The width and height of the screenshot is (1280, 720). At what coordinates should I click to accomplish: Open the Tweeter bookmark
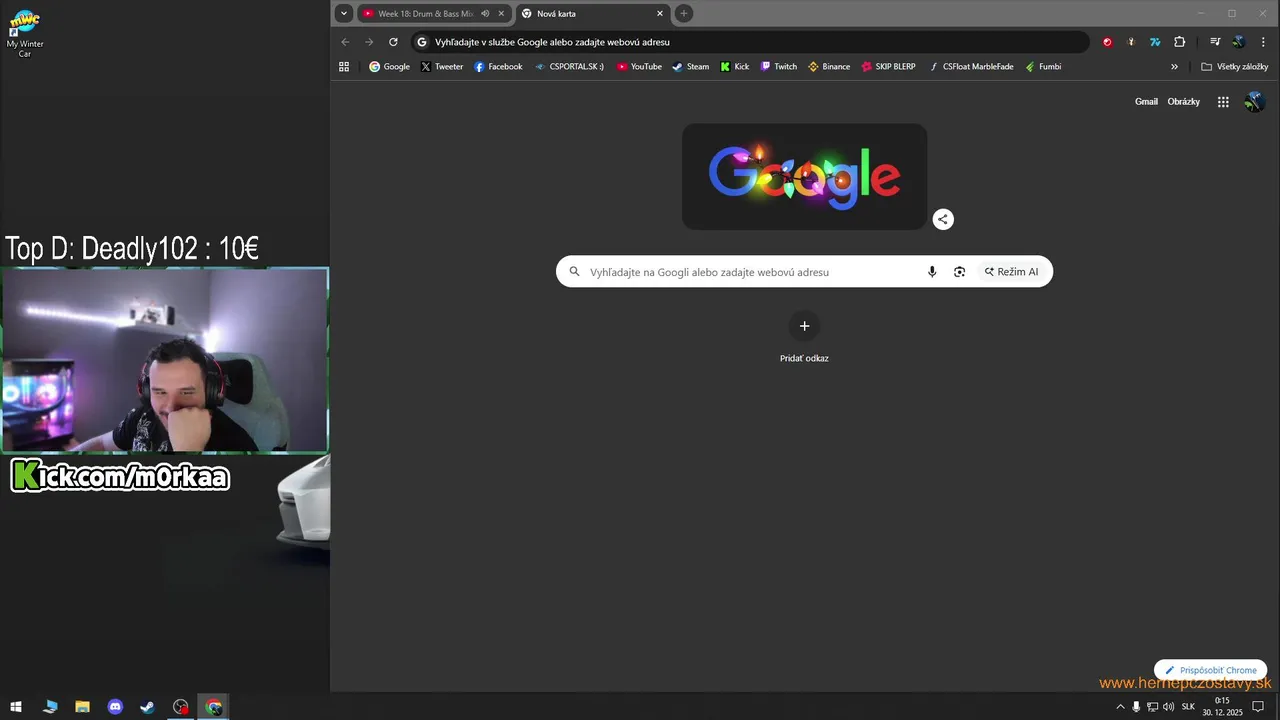(x=442, y=67)
